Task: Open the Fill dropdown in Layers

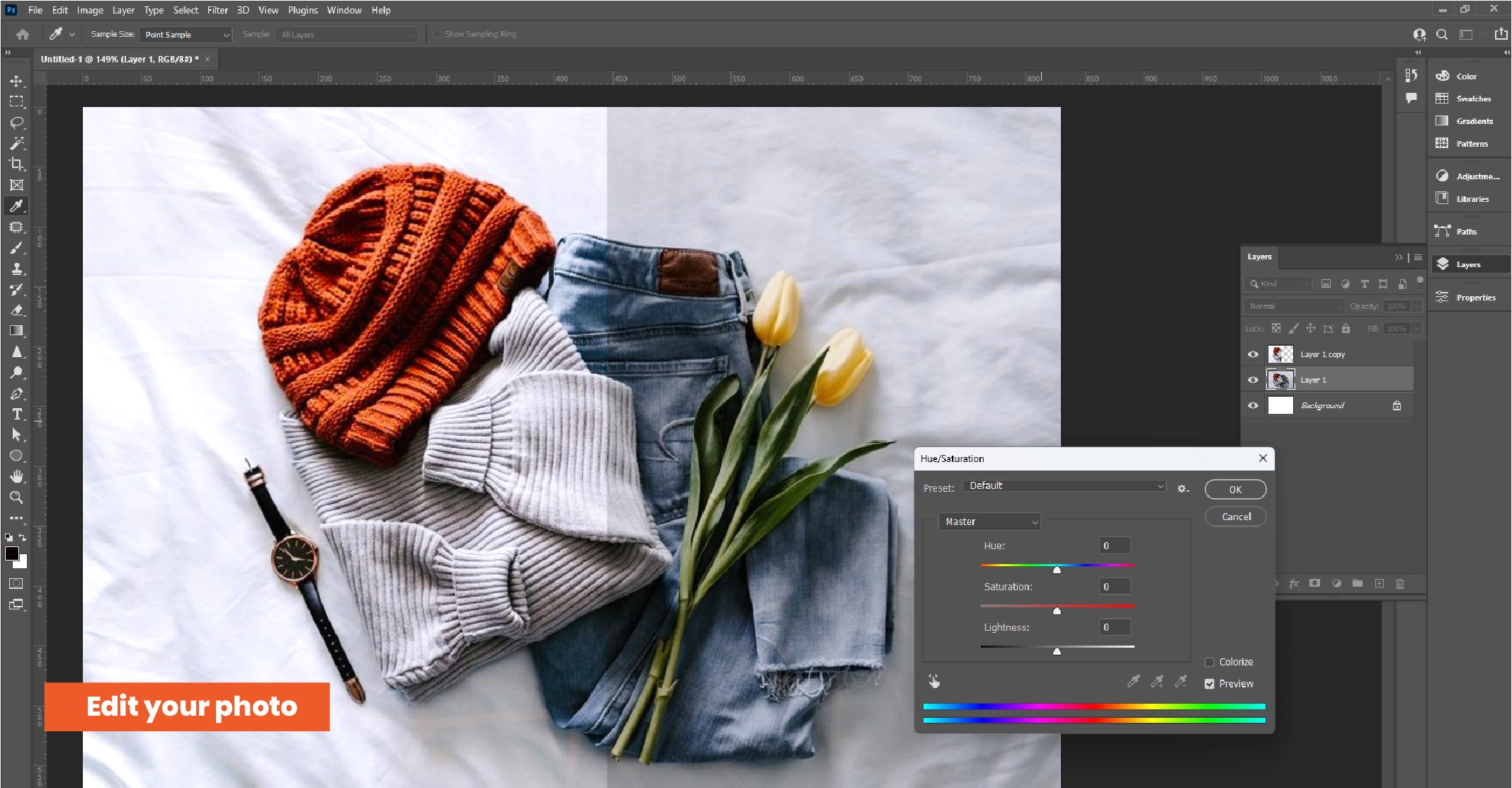Action: pos(1416,329)
